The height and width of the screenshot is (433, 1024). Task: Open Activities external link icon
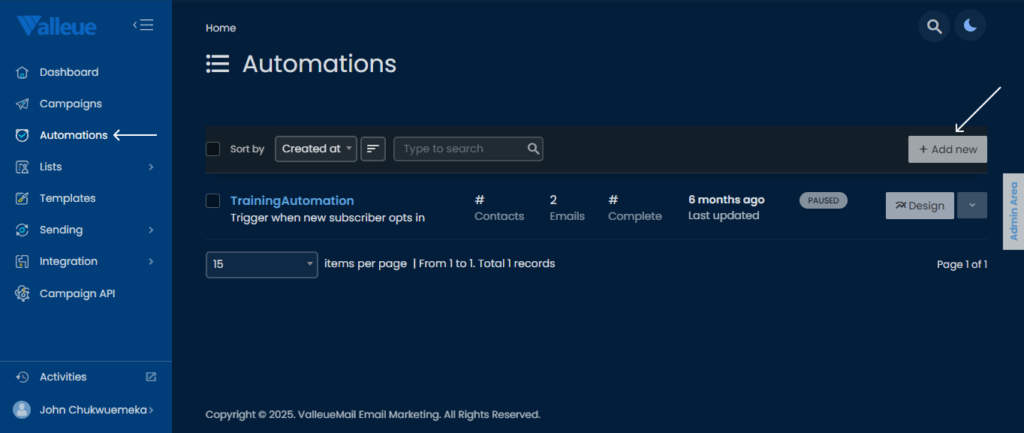point(151,377)
